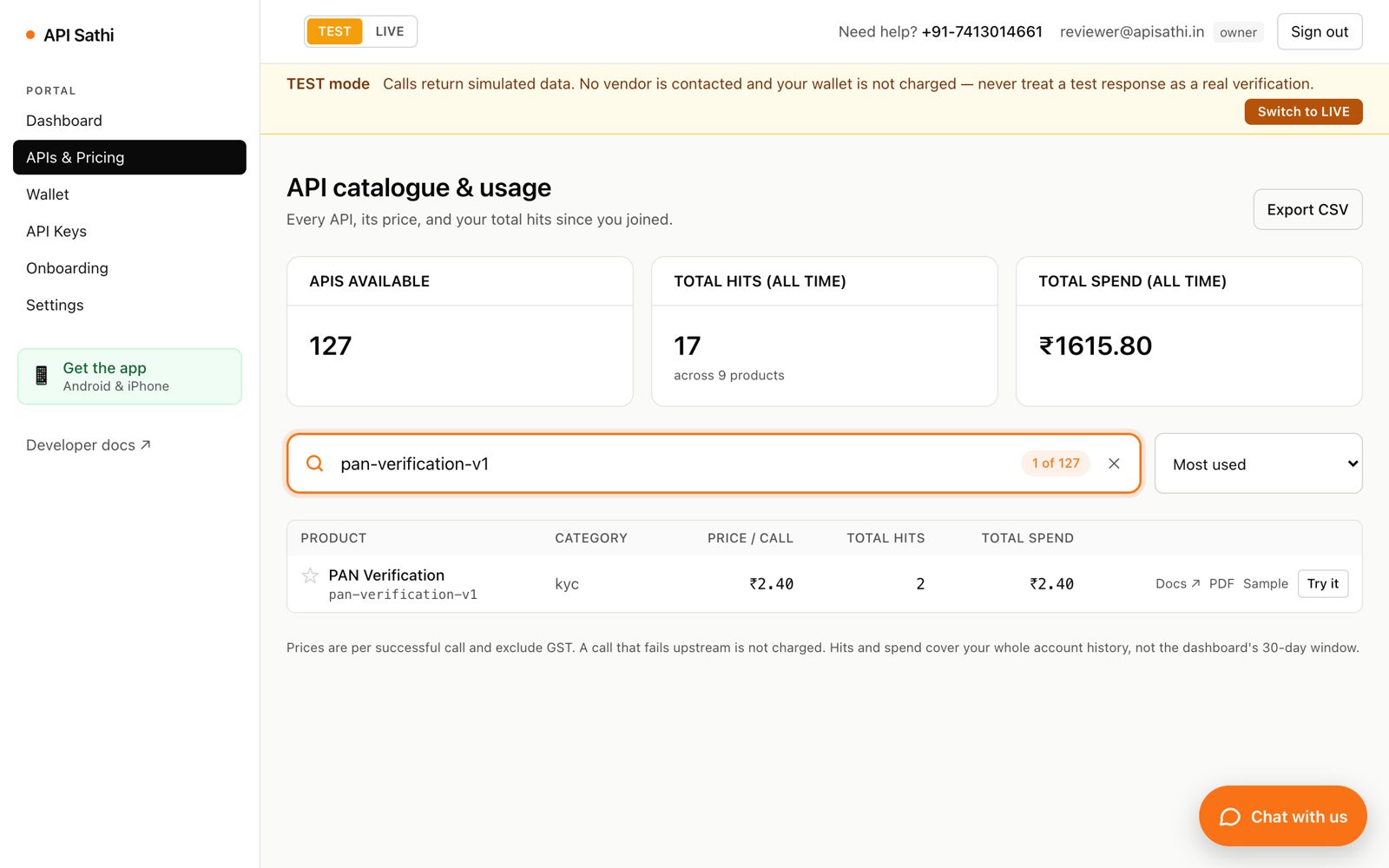Viewport: 1389px width, 868px height.
Task: Sort by the PRODUCT column header
Action: click(333, 538)
